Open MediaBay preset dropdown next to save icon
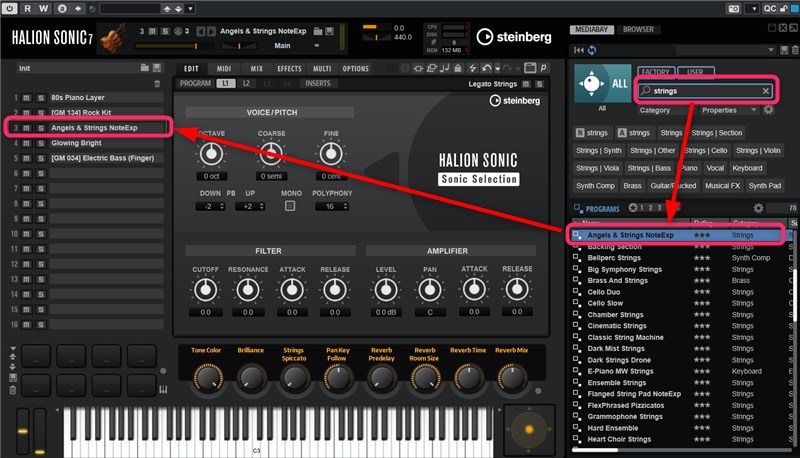Screen dimensions: 800x458 [770, 50]
